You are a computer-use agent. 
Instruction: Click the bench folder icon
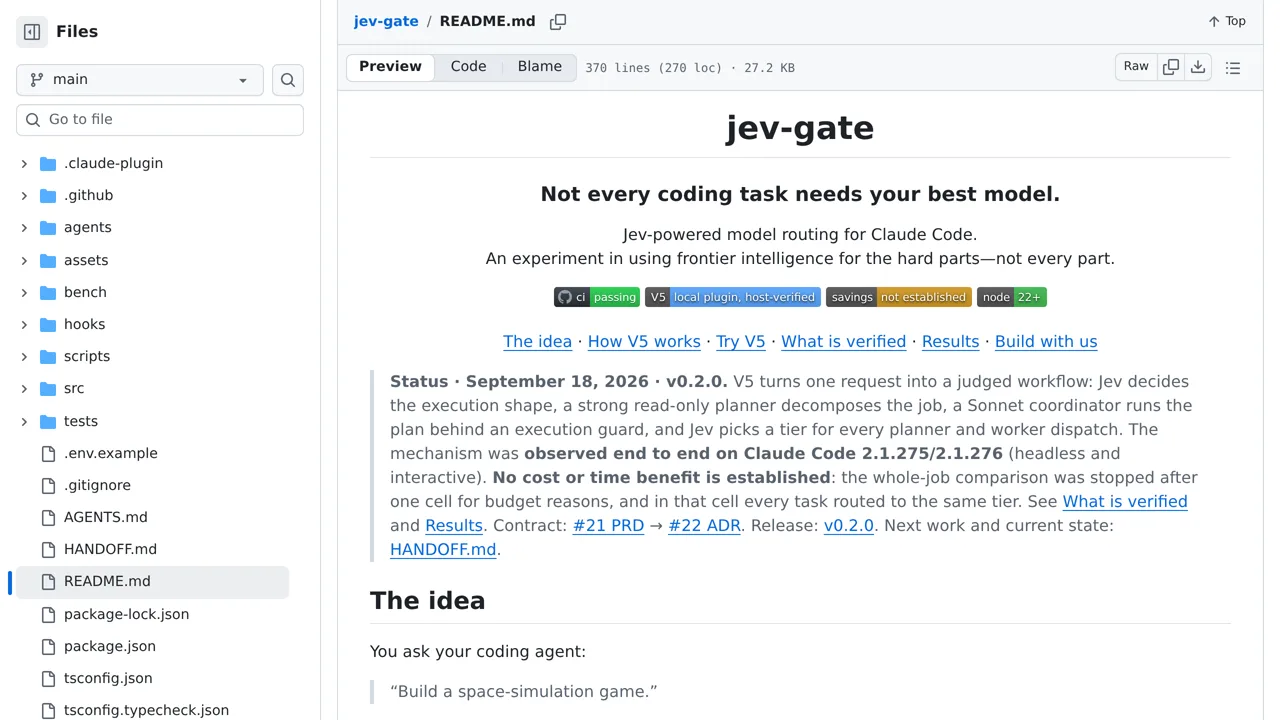(48, 293)
